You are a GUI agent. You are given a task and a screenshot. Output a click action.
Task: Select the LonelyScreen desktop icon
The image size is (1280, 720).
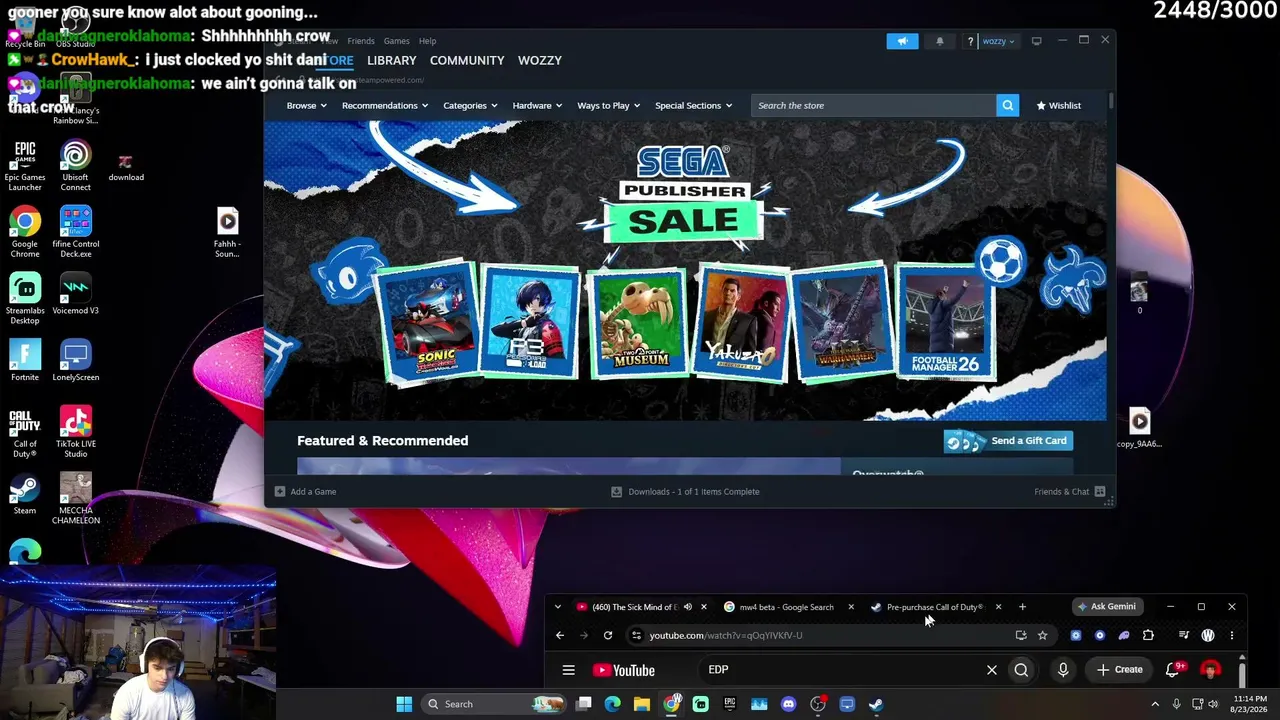coord(75,361)
